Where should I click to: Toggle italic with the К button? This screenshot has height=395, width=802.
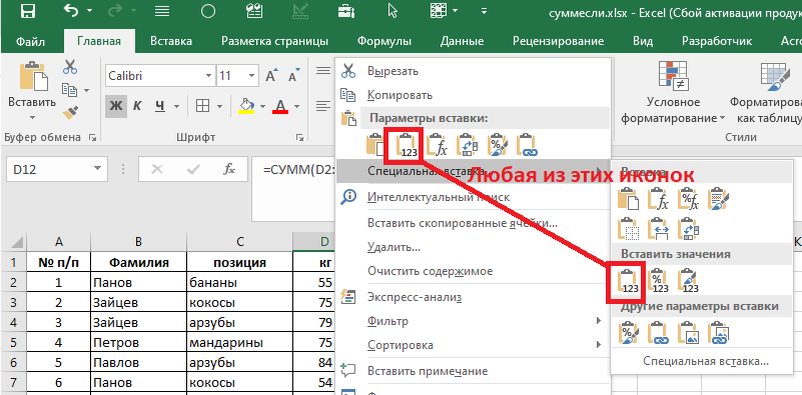(x=137, y=106)
